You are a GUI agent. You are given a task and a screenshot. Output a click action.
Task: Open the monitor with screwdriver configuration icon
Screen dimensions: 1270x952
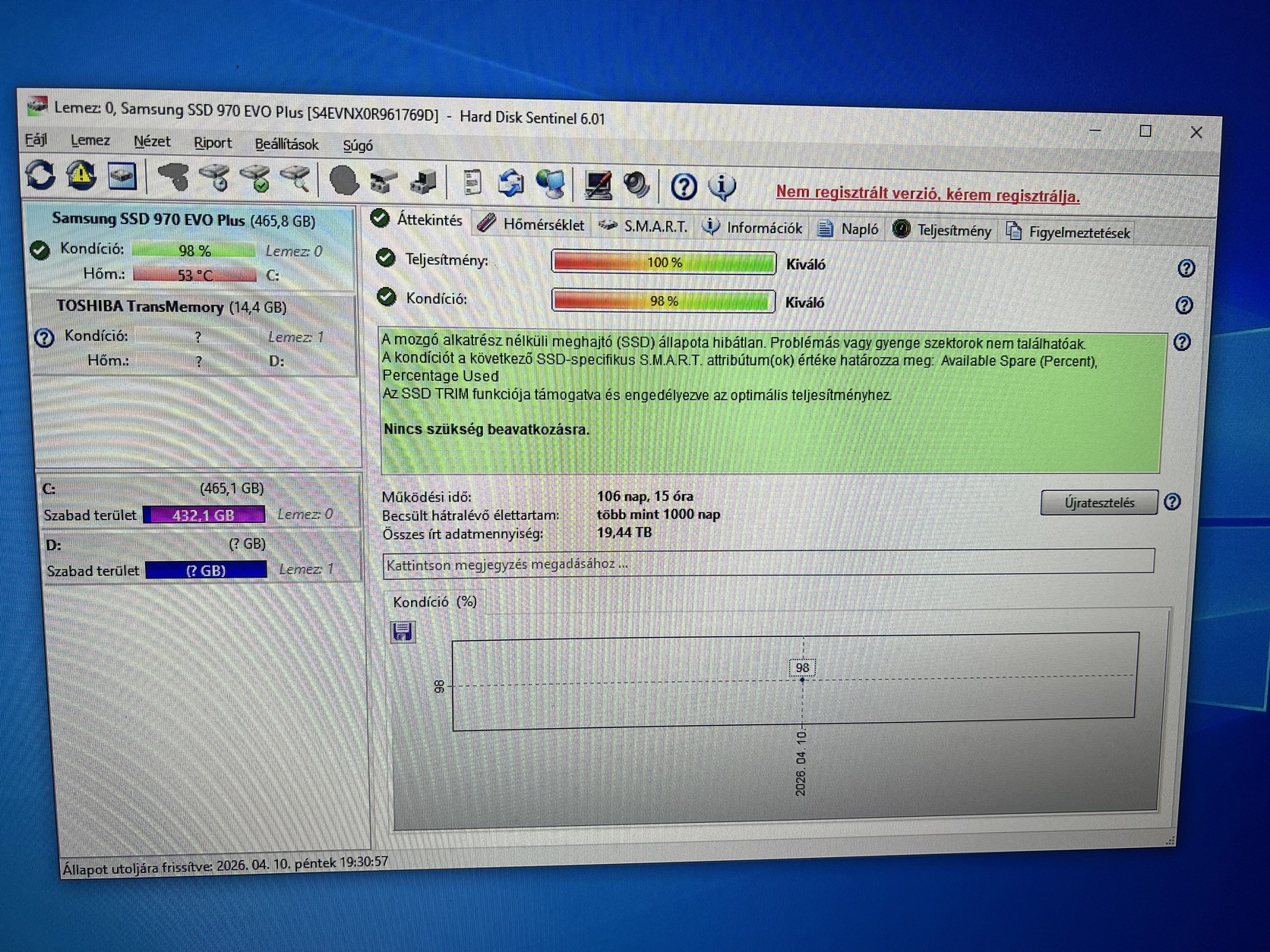pyautogui.click(x=598, y=184)
